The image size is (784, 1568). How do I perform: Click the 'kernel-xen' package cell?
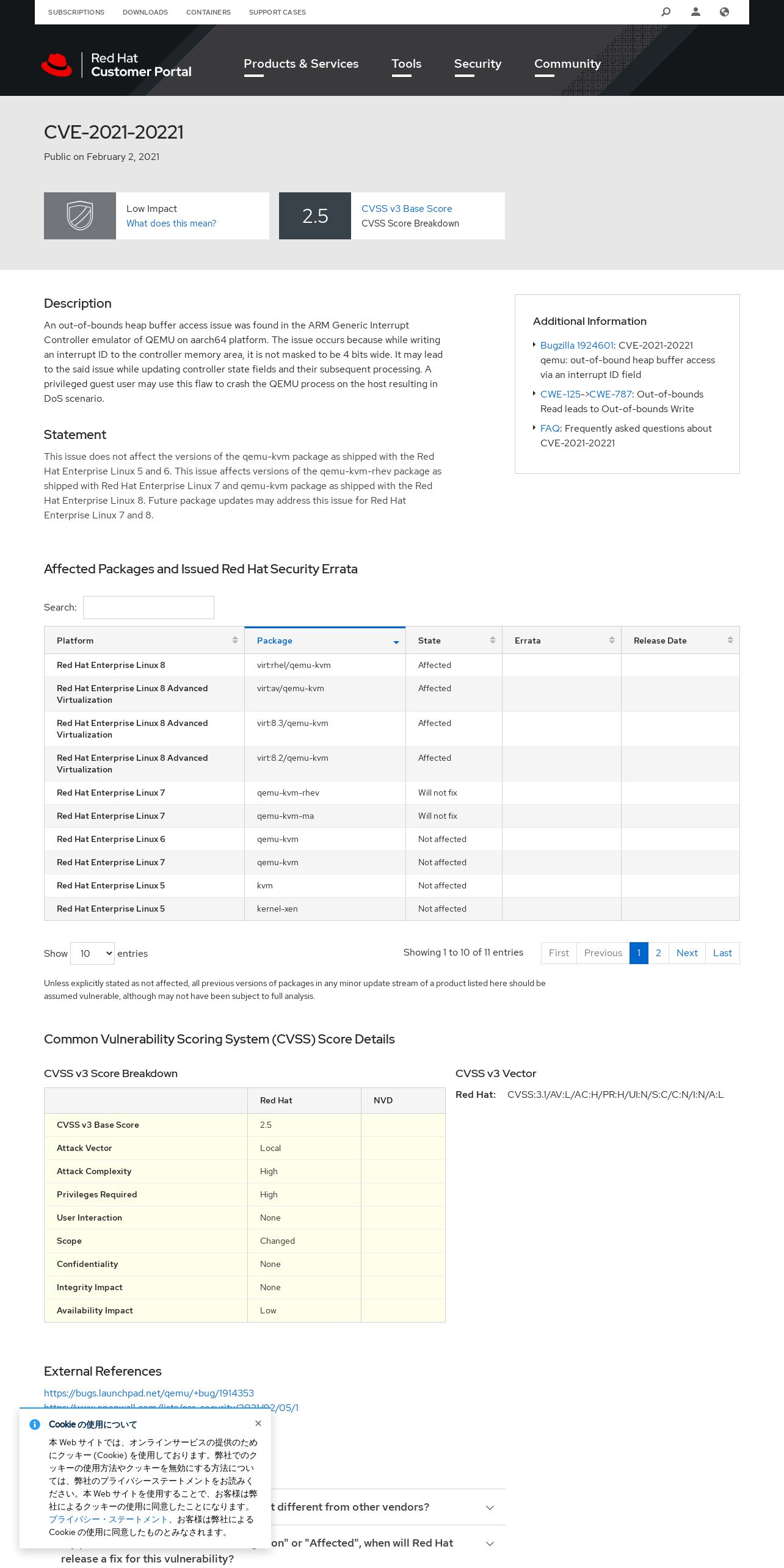[x=325, y=909]
